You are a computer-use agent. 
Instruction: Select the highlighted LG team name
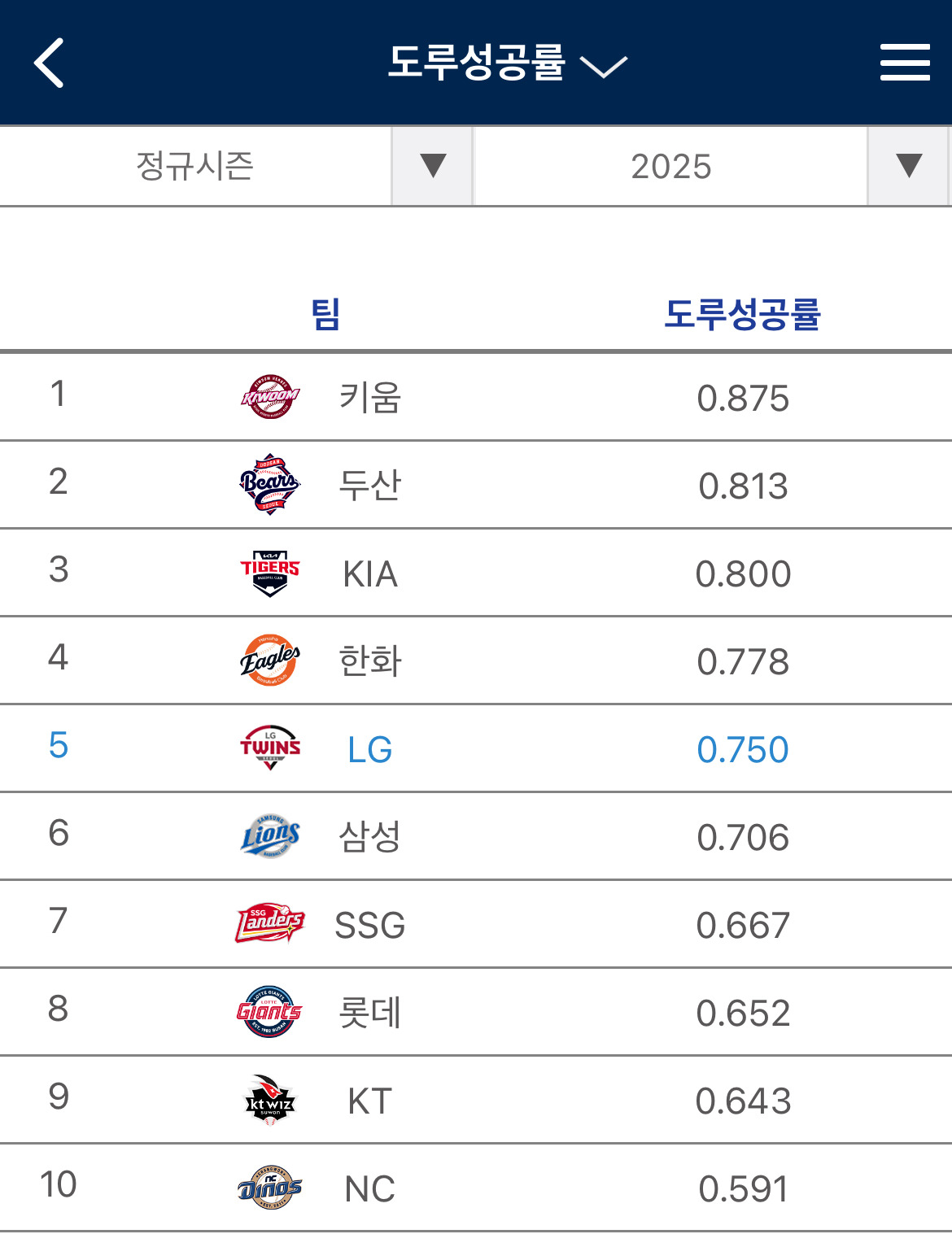(x=369, y=749)
